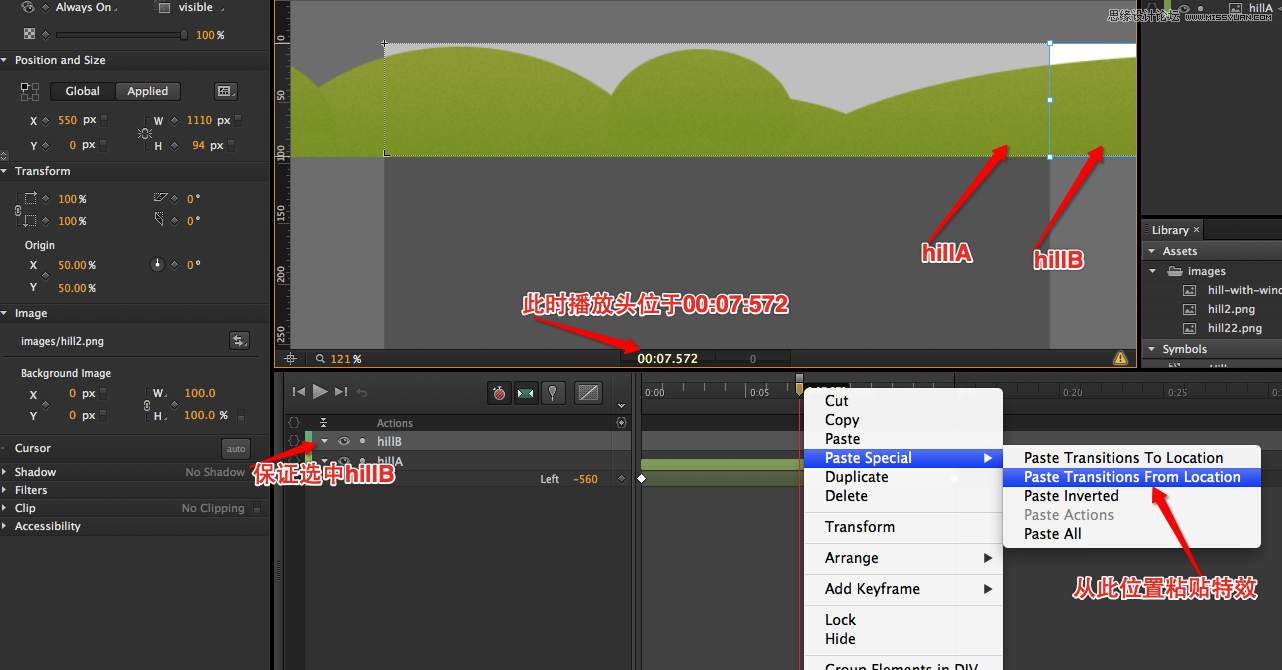Open Add Keyframe submenu
This screenshot has height=670, width=1282.
pyautogui.click(x=903, y=589)
